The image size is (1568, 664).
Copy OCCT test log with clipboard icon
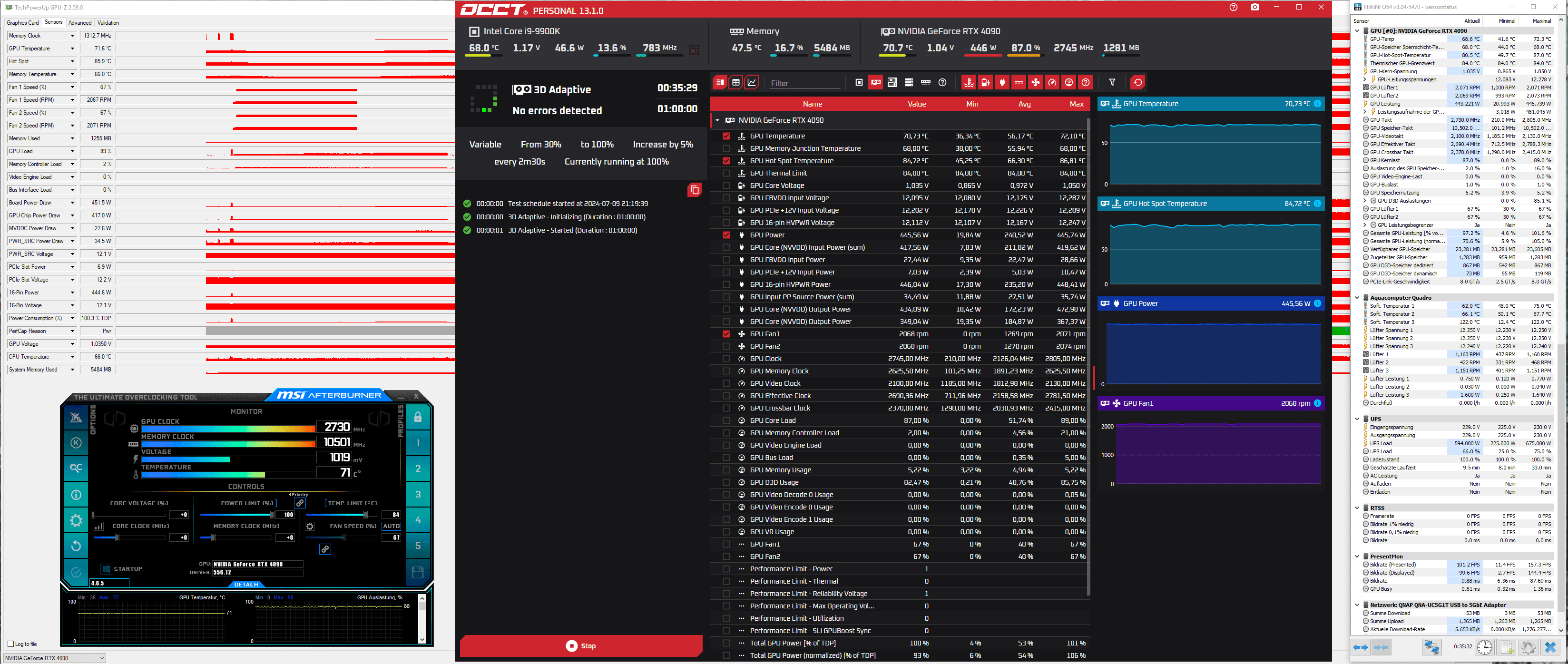point(695,190)
